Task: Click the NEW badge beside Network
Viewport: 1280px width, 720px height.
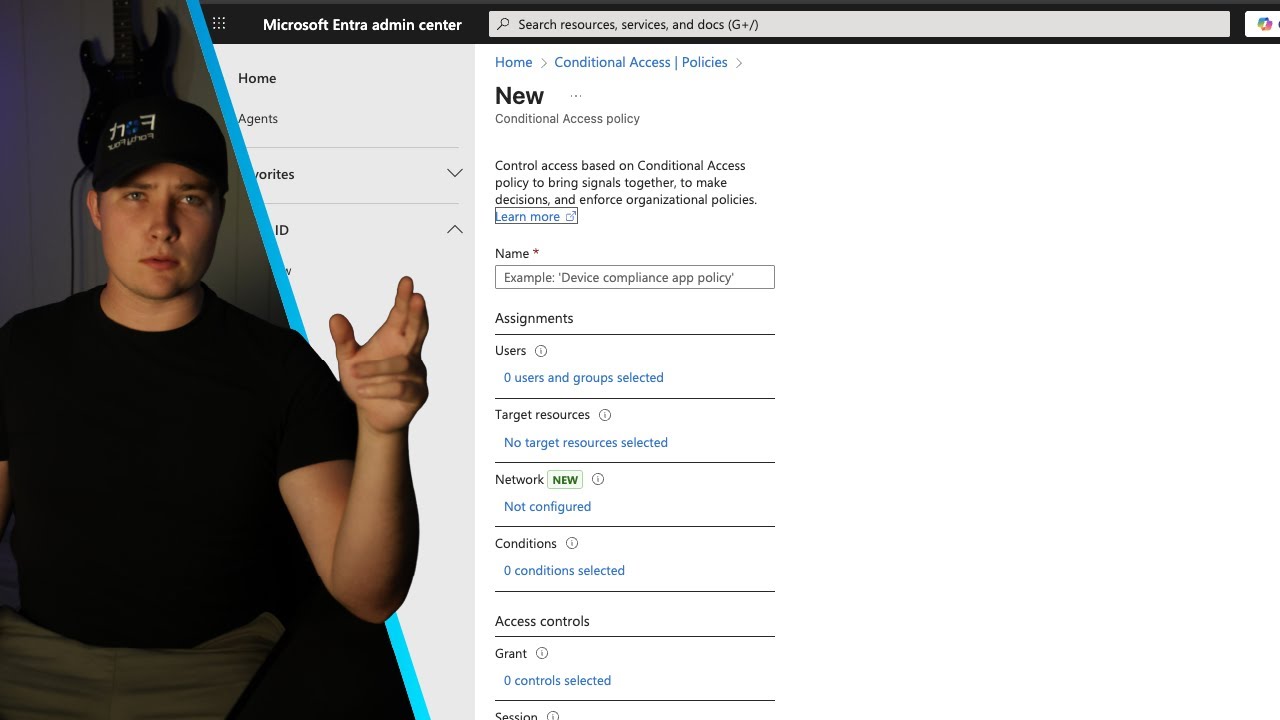Action: 565,480
